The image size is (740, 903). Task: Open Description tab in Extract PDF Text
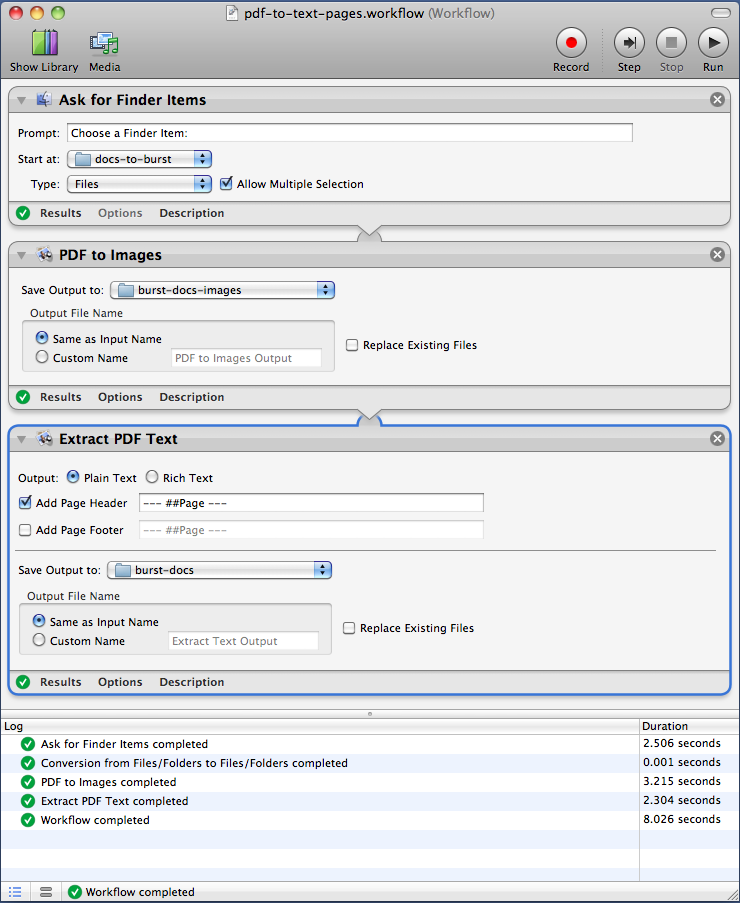pyautogui.click(x=191, y=682)
